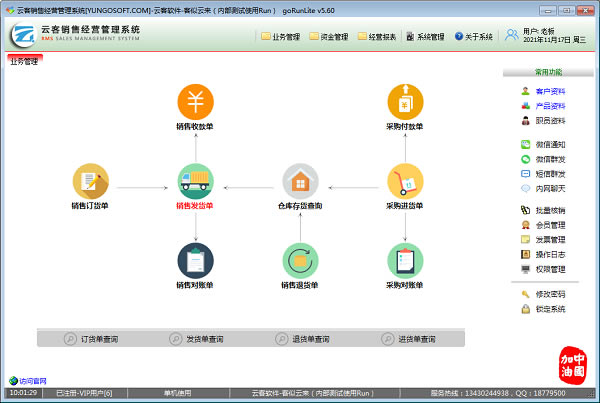600x403 pixels.
Task: Open the 经营报表 top menu
Action: coord(377,37)
